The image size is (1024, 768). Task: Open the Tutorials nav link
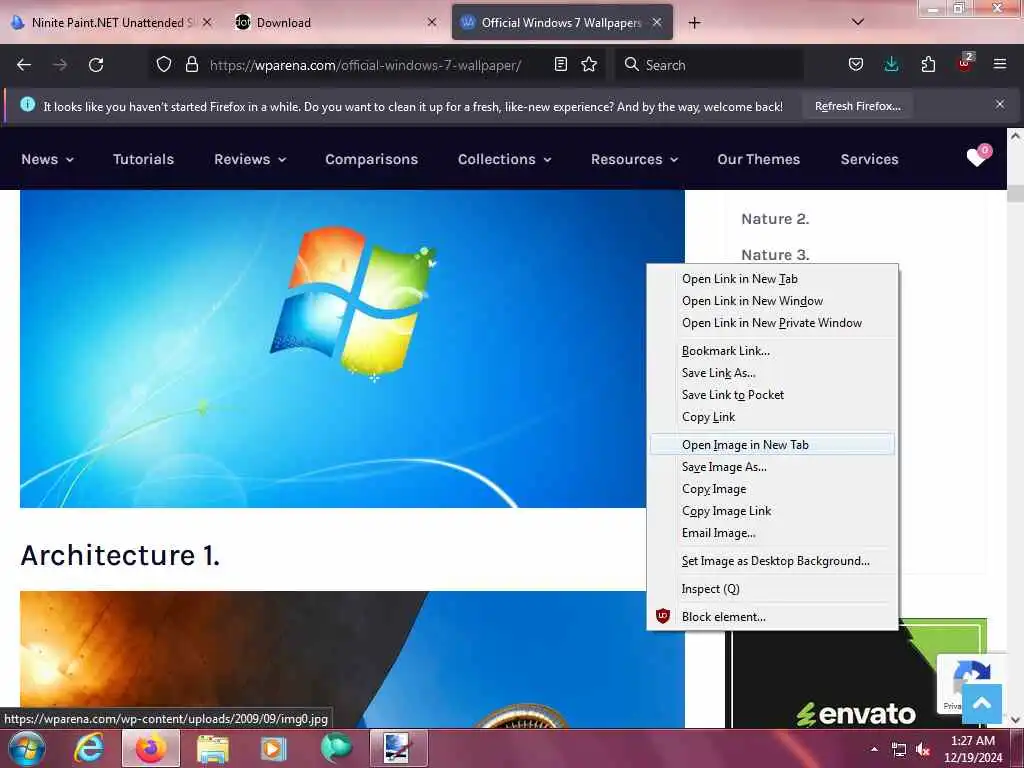[x=144, y=159]
